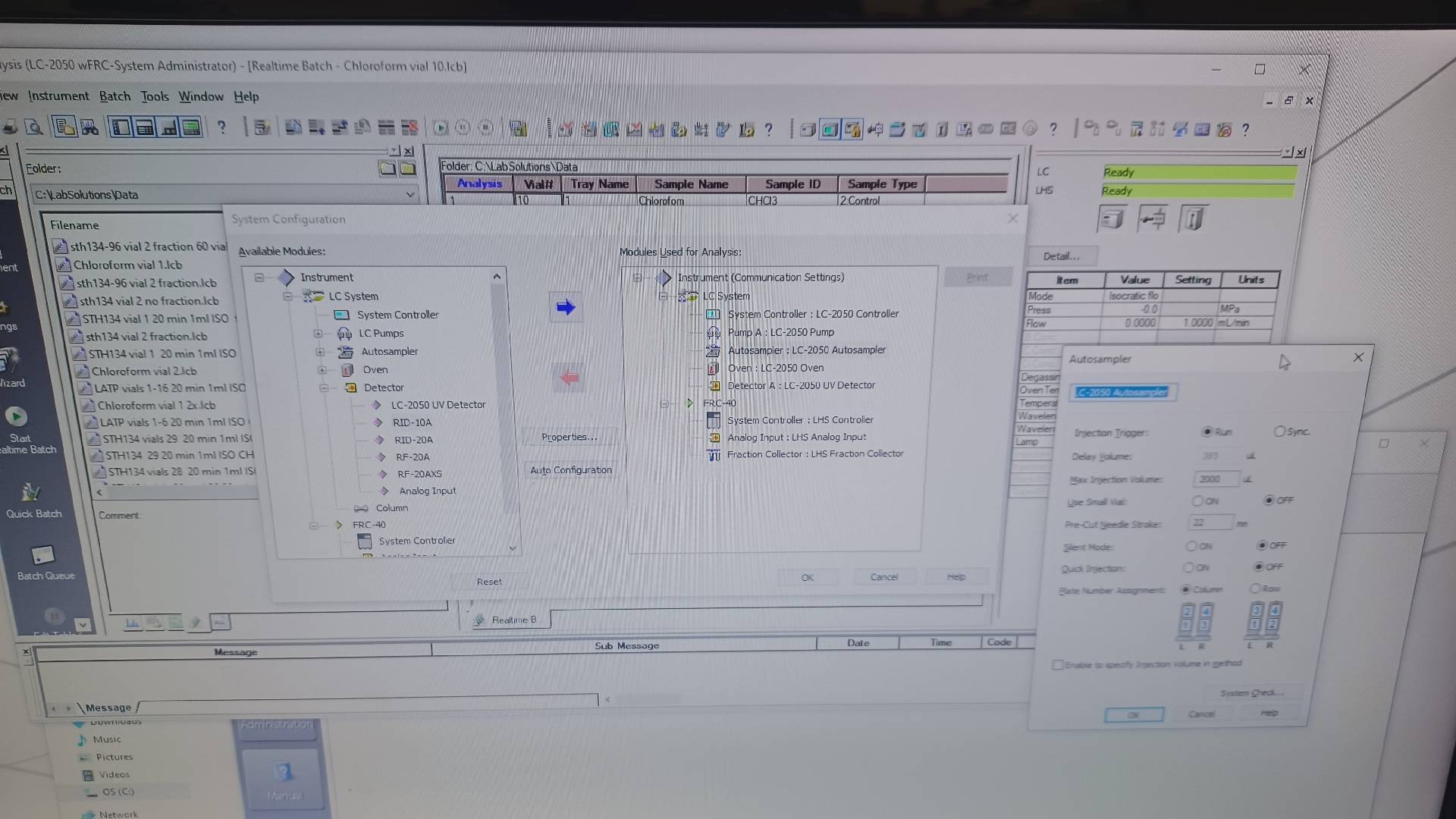Select RID-10A detector module
This screenshot has height=819, width=1456.
(412, 422)
